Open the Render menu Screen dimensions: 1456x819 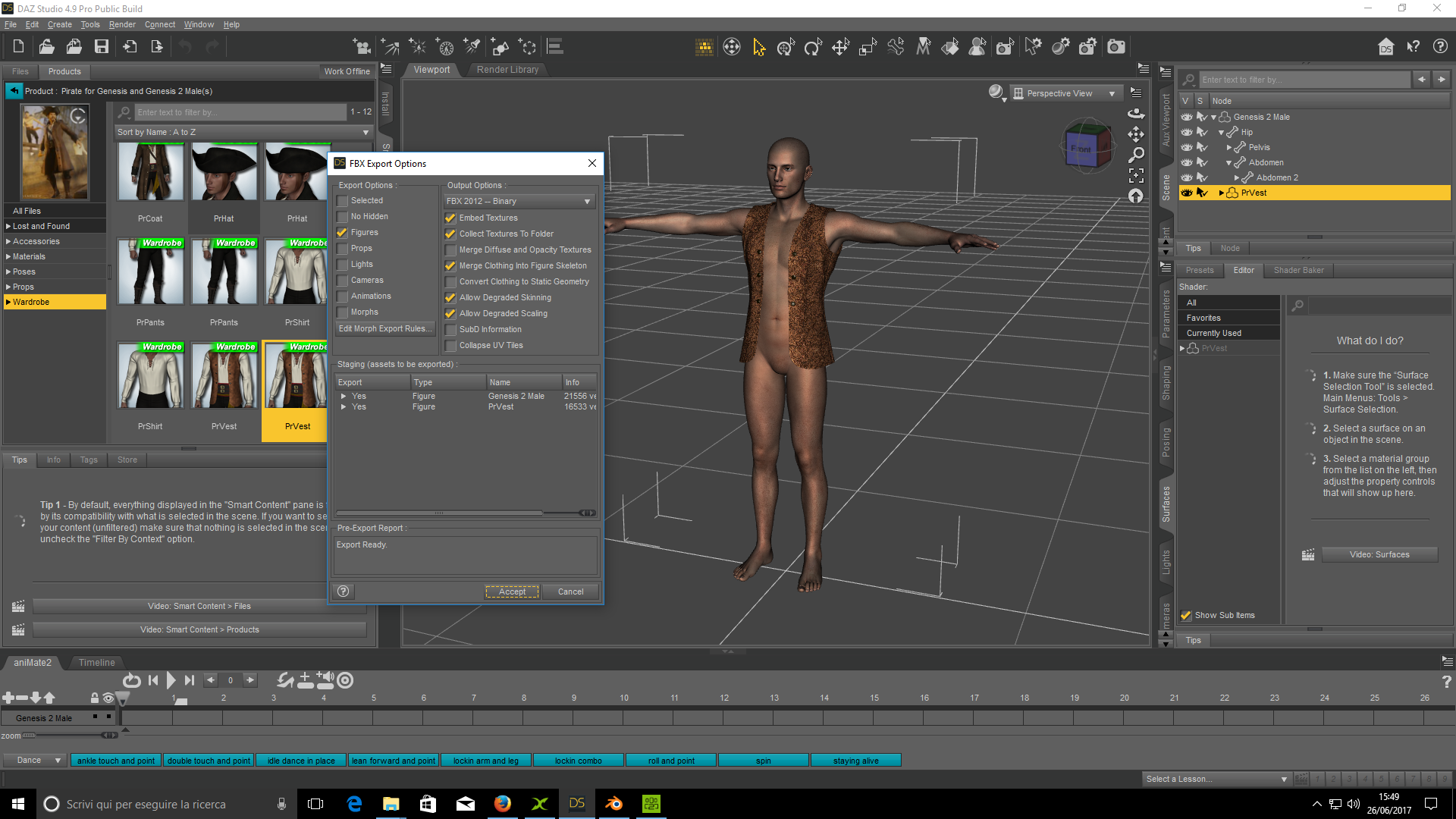[x=122, y=24]
